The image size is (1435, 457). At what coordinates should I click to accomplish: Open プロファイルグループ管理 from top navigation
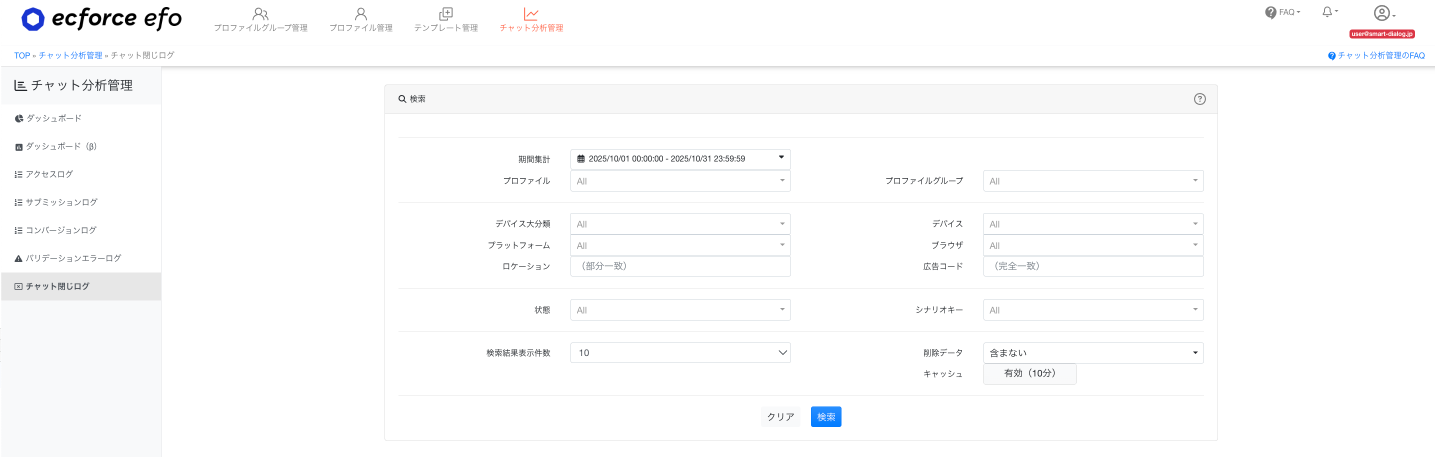260,19
